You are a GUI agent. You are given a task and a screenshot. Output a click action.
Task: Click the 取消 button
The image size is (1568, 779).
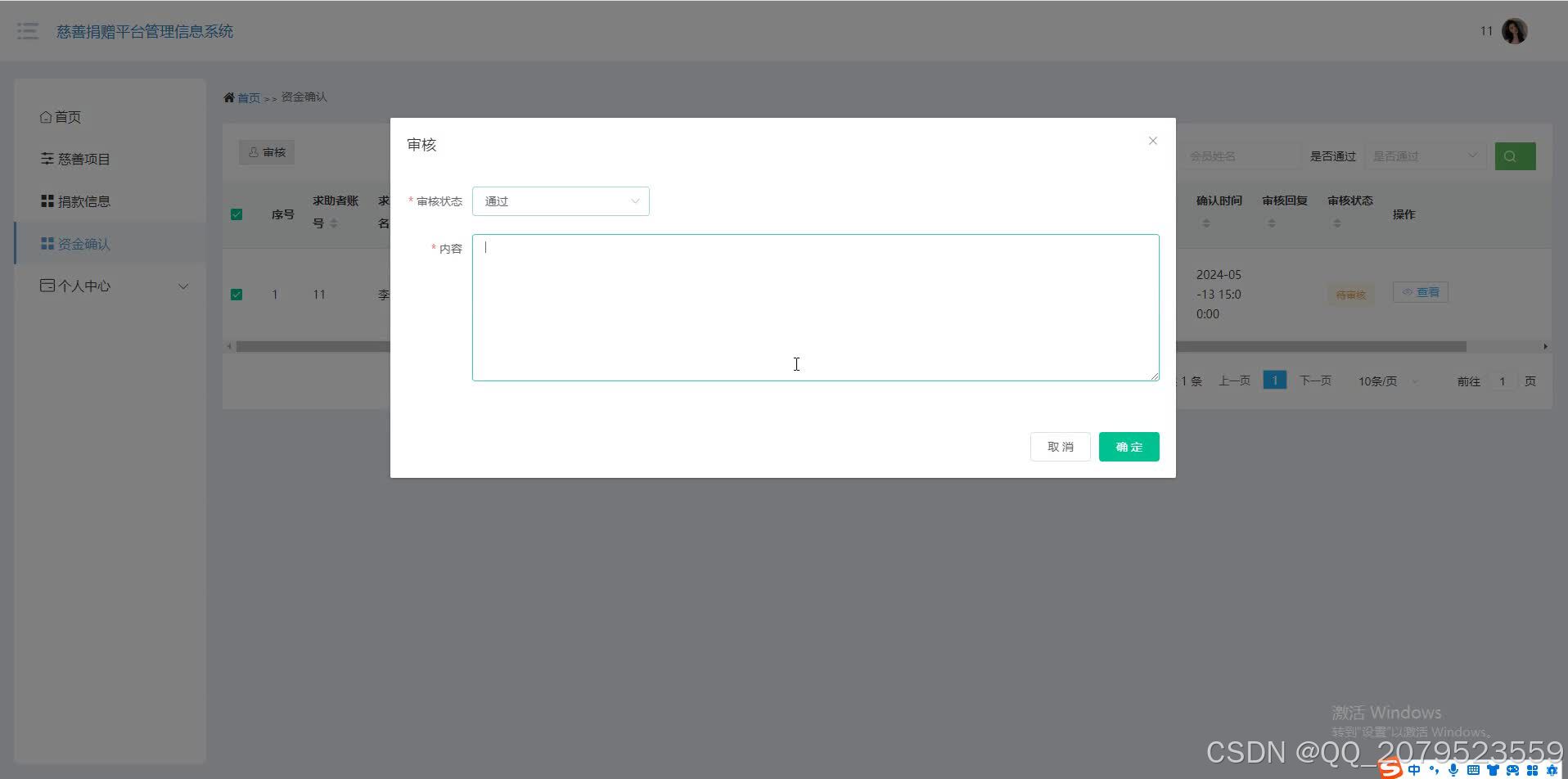(x=1060, y=447)
